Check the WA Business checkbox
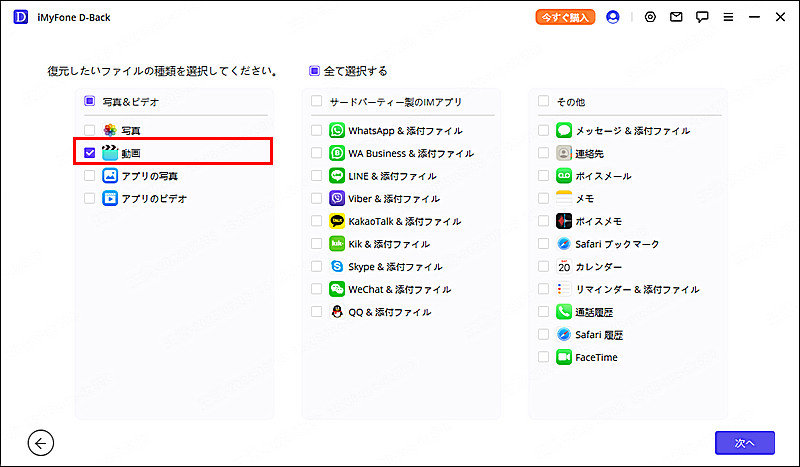The width and height of the screenshot is (800, 467). point(316,153)
